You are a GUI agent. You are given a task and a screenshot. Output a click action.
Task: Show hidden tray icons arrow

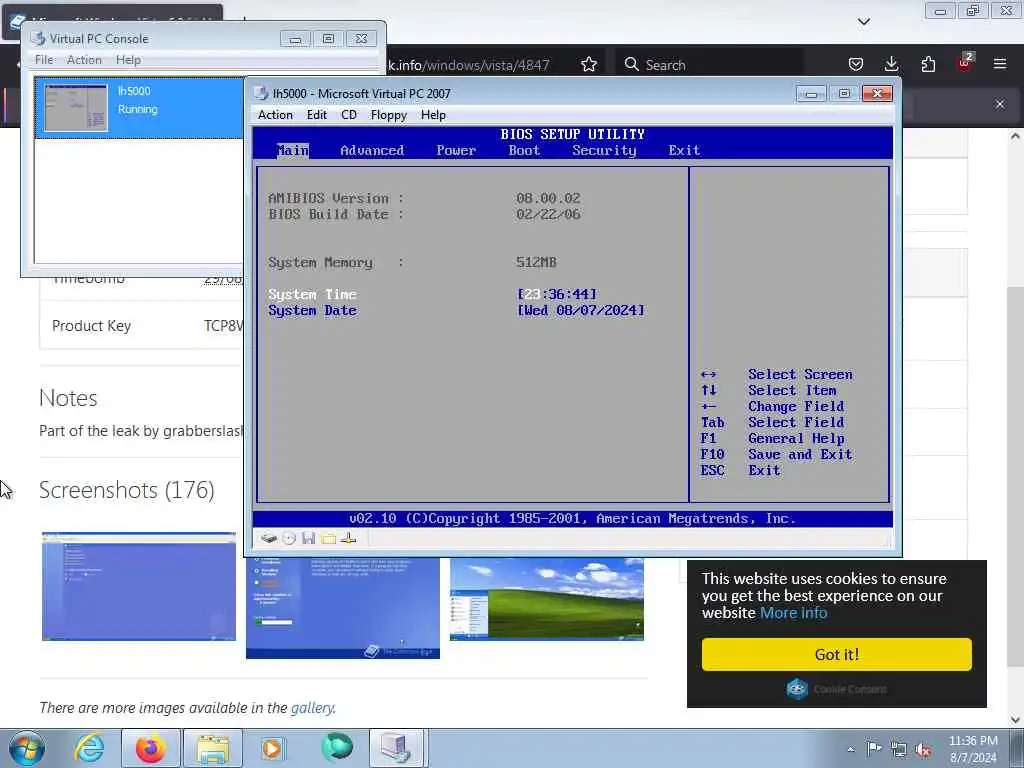click(850, 749)
